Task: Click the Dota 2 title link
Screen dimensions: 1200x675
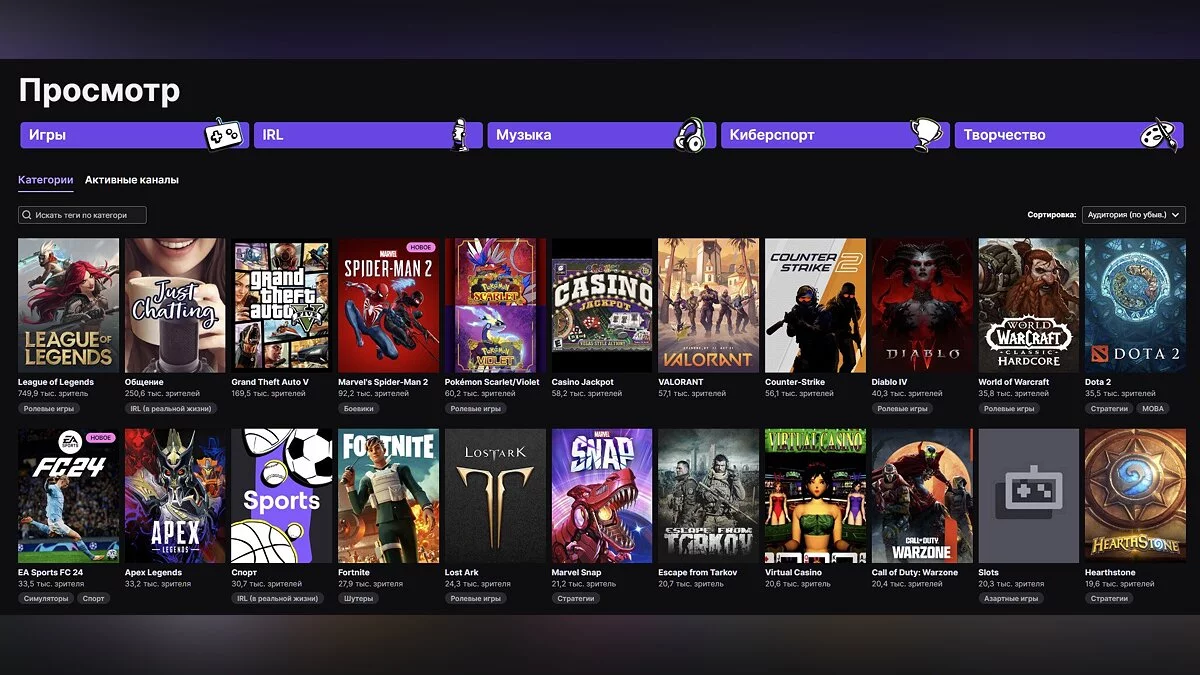Action: click(1098, 382)
